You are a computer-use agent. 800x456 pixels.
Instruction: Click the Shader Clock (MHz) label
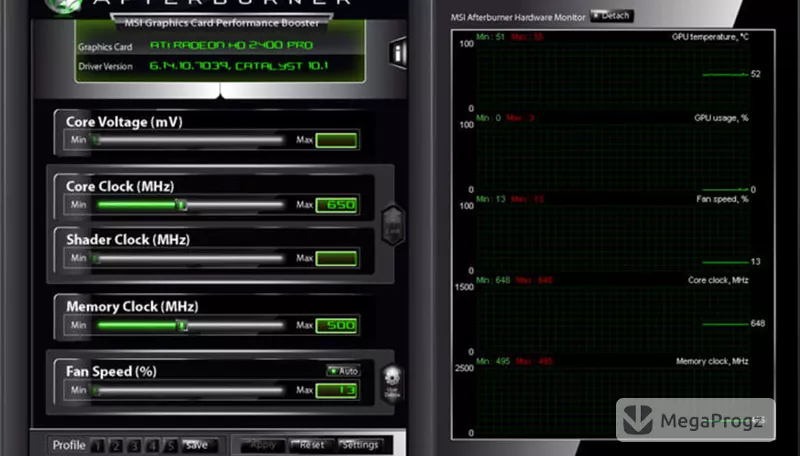point(128,240)
